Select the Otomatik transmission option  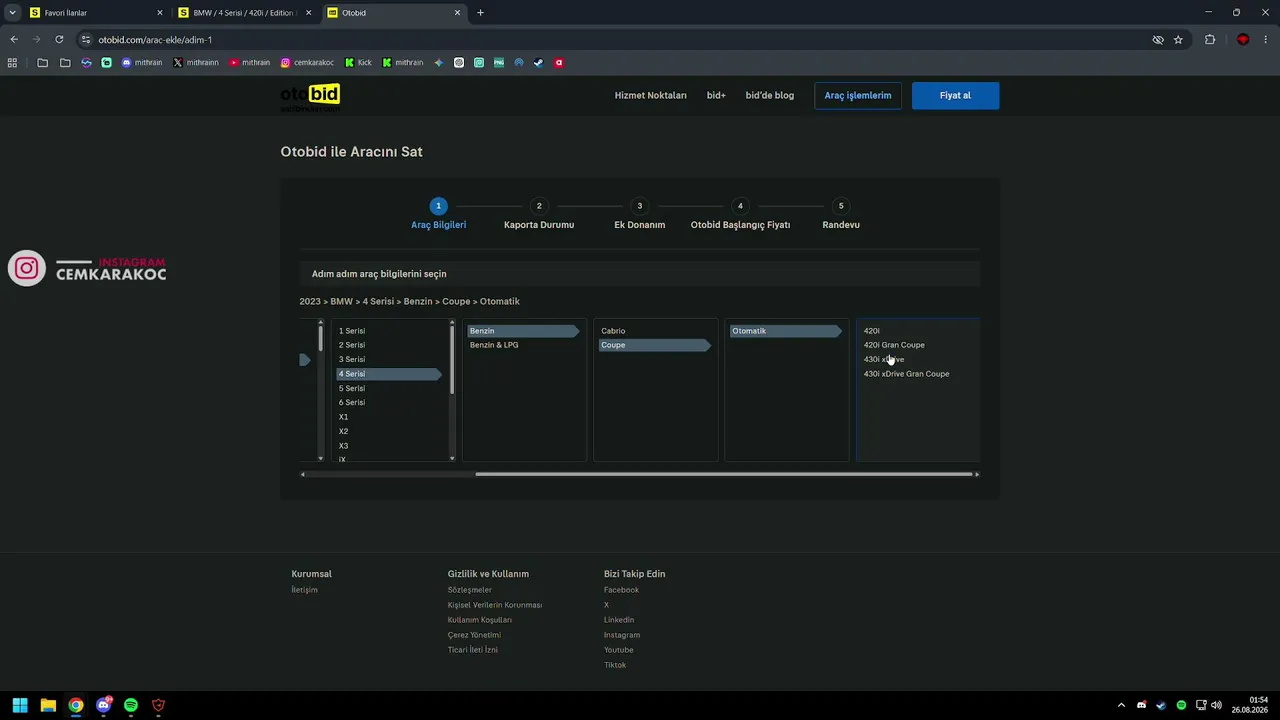(x=786, y=331)
